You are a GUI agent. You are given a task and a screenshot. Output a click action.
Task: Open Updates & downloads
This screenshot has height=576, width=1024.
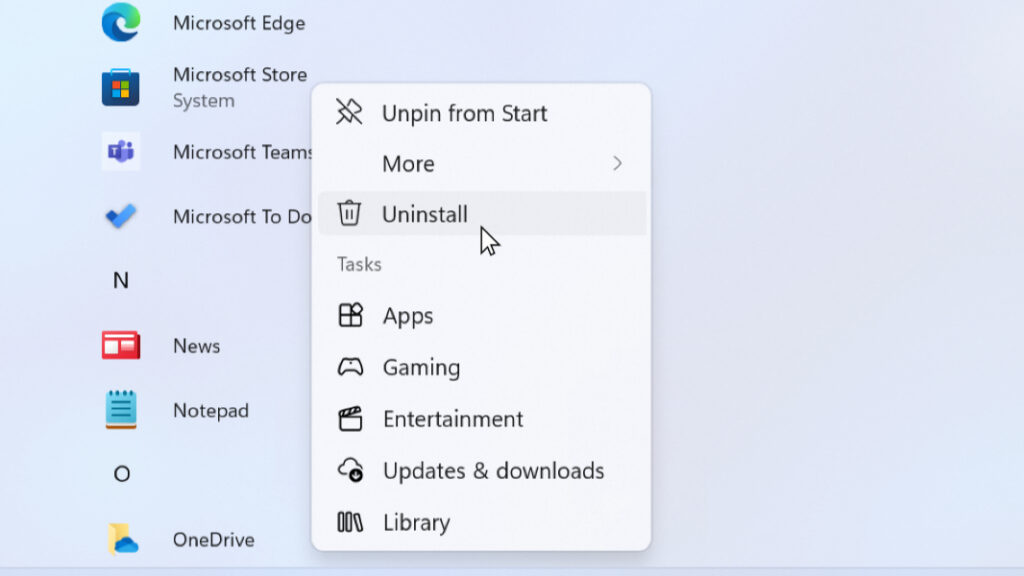point(493,470)
